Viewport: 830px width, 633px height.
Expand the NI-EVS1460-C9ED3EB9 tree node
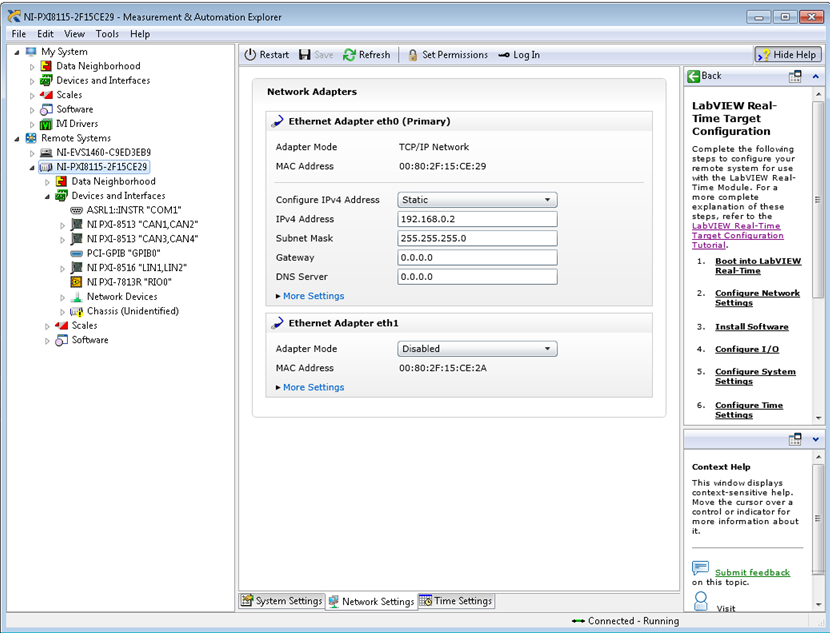[32, 153]
